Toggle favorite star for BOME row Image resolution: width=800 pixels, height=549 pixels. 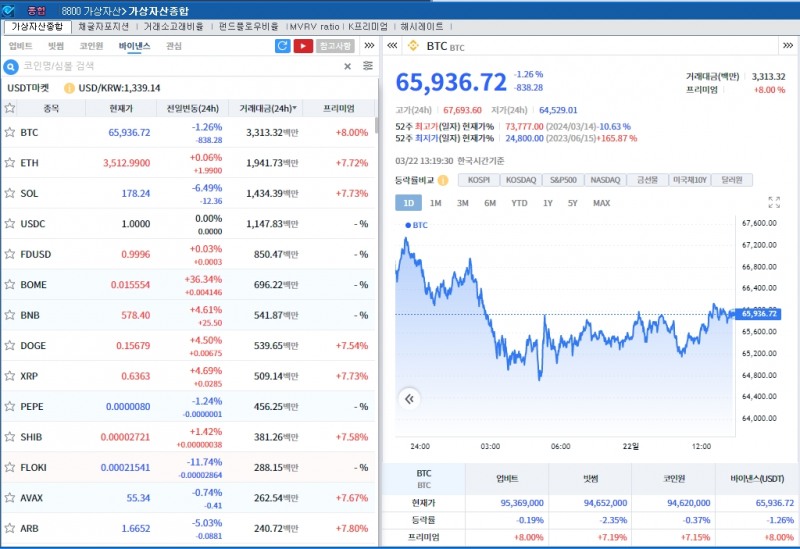point(10,285)
